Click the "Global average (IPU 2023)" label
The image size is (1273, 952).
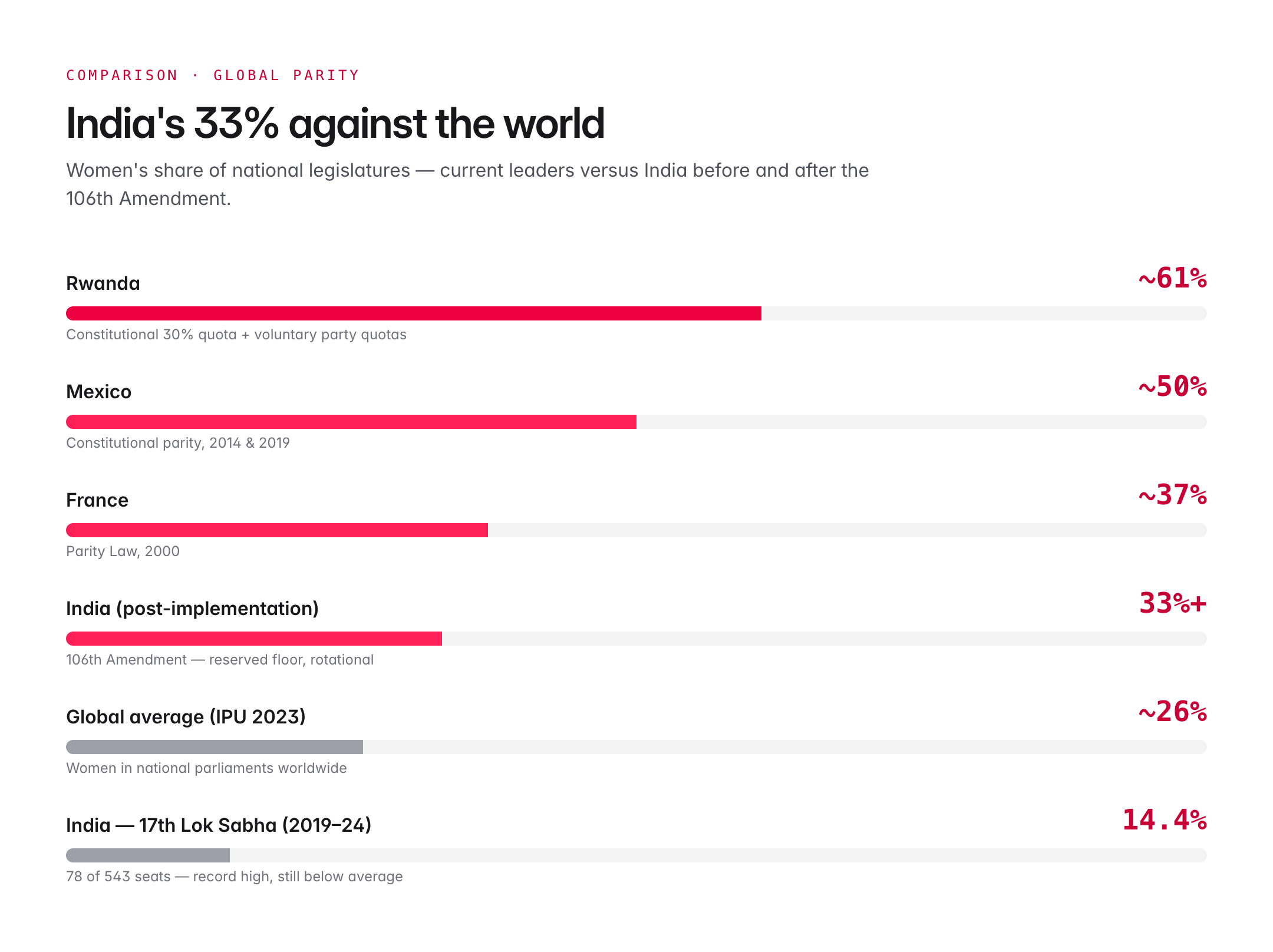(186, 717)
